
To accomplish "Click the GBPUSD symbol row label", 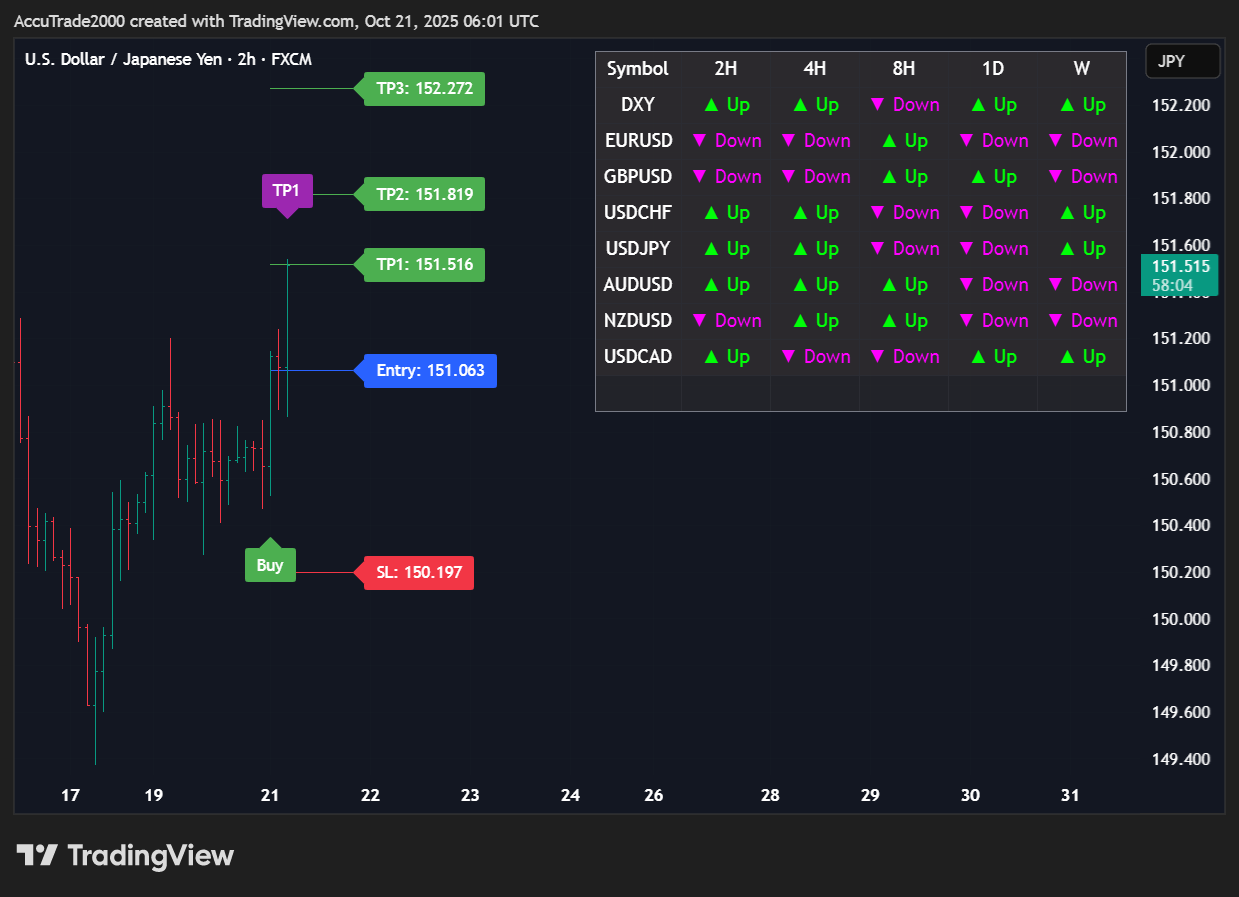I will tap(637, 177).
